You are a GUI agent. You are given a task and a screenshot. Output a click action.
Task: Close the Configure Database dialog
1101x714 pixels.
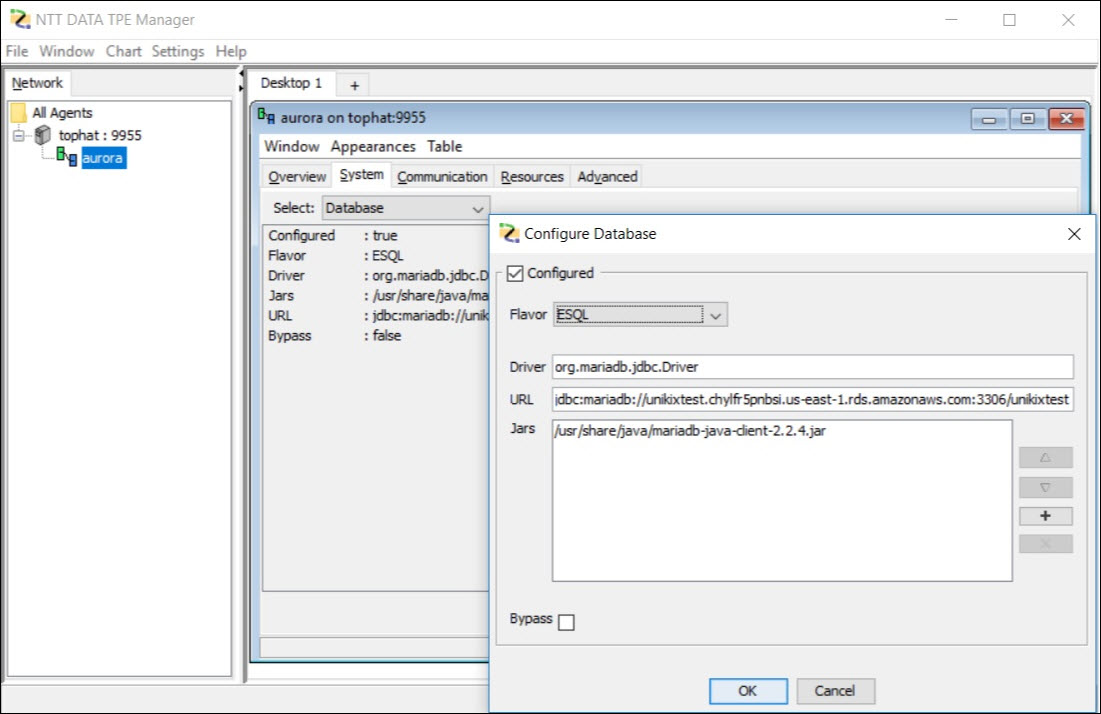[1074, 234]
